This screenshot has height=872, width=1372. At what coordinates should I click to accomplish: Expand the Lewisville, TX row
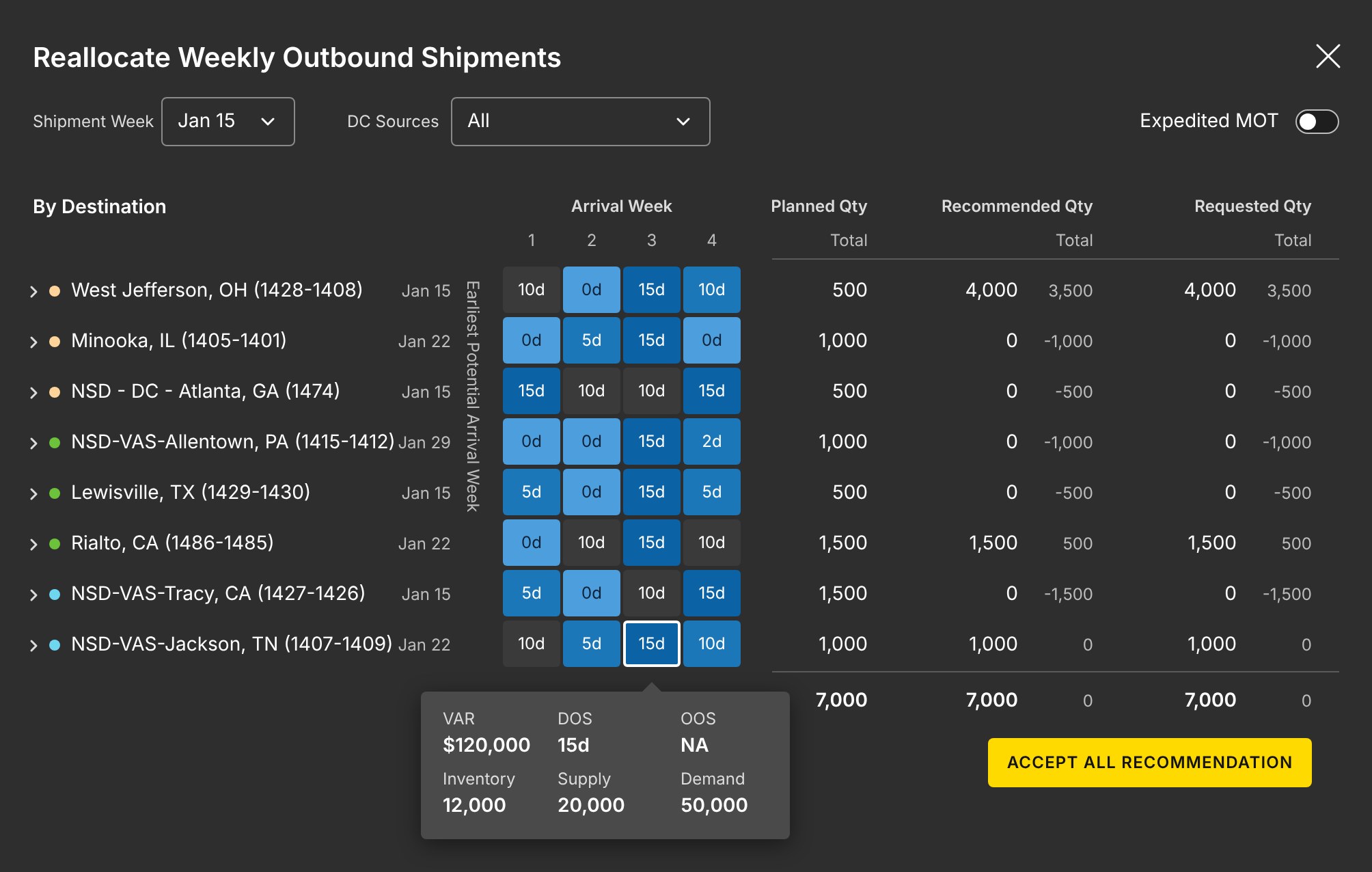(x=33, y=494)
